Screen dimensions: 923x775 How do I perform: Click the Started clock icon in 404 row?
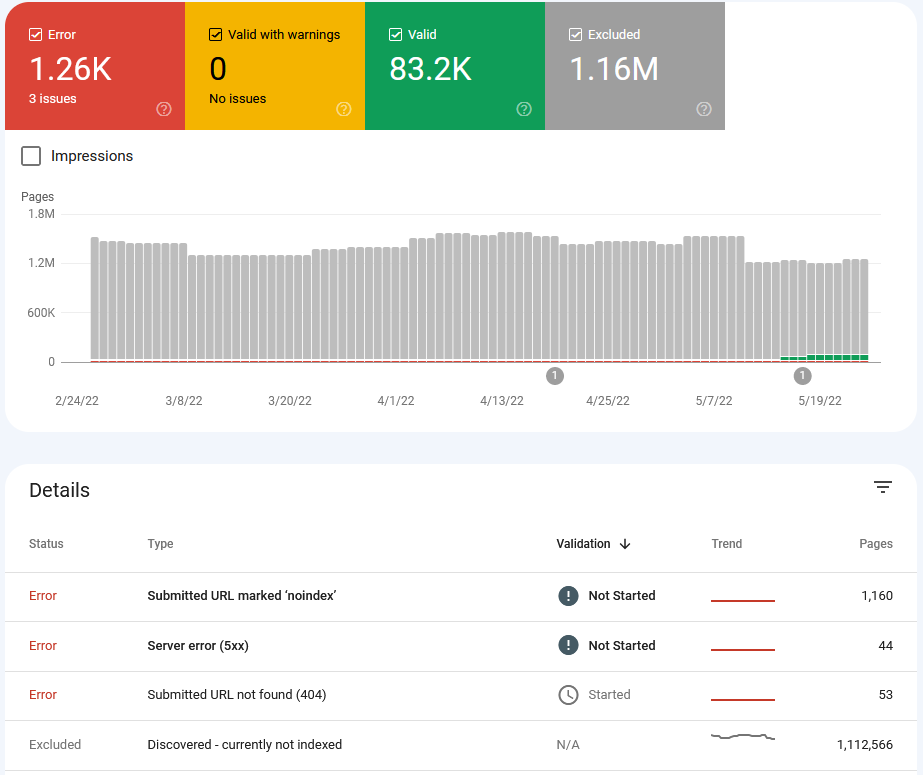click(x=568, y=695)
